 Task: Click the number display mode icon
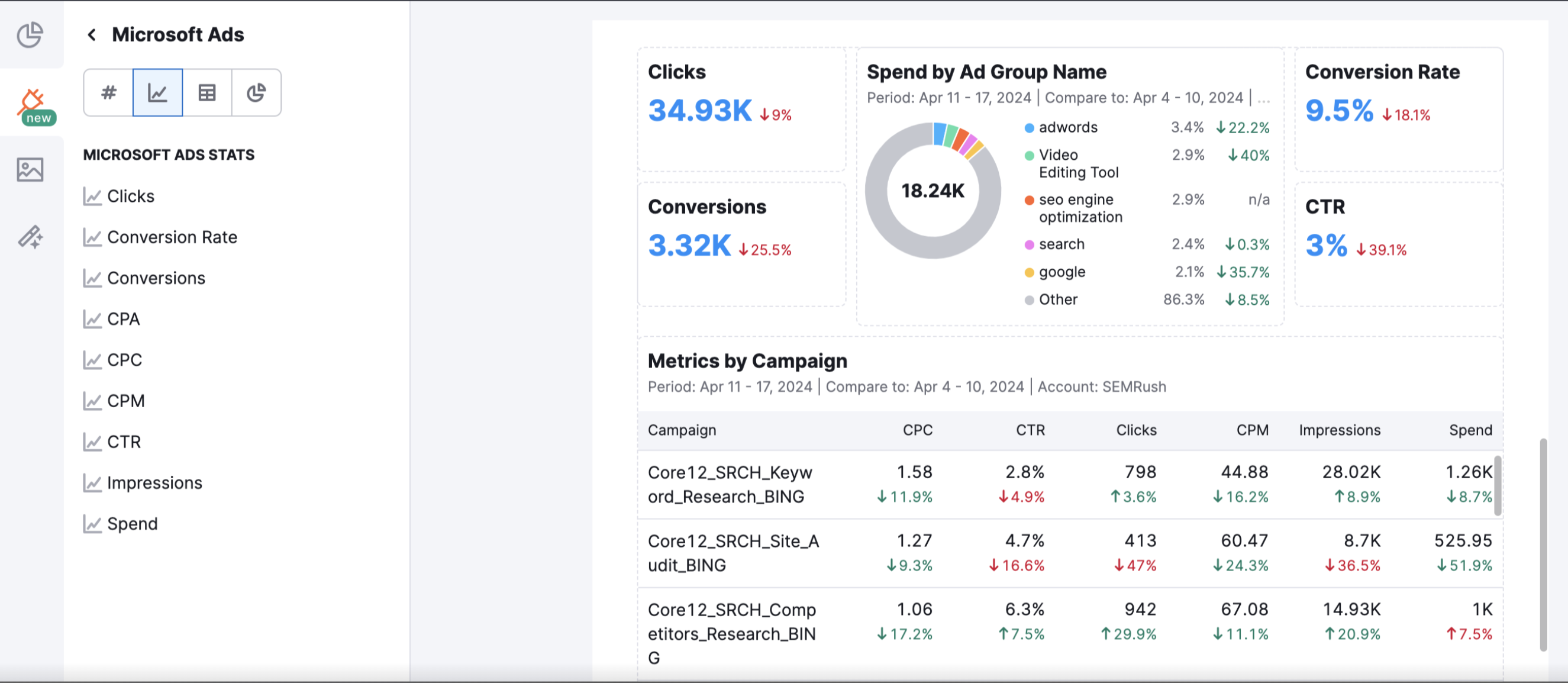pyautogui.click(x=108, y=92)
